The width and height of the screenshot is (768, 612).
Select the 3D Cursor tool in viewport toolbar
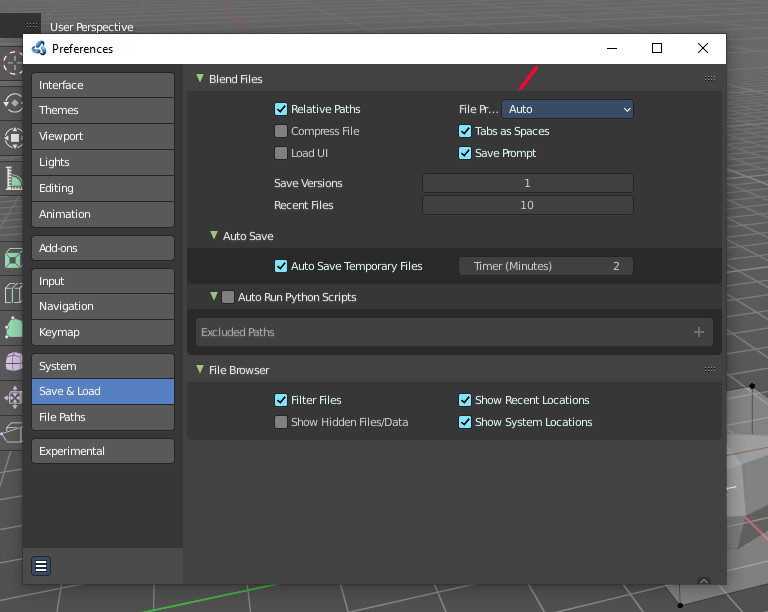12,64
